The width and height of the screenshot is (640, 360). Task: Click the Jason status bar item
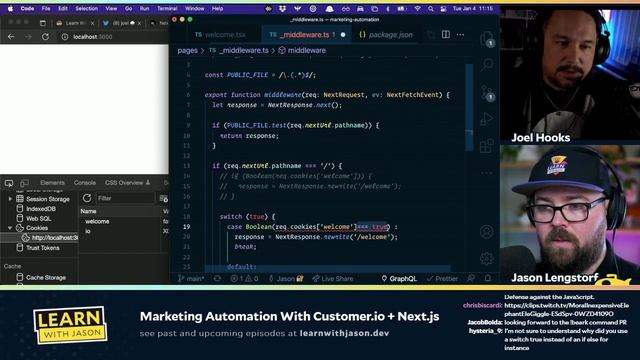286,279
